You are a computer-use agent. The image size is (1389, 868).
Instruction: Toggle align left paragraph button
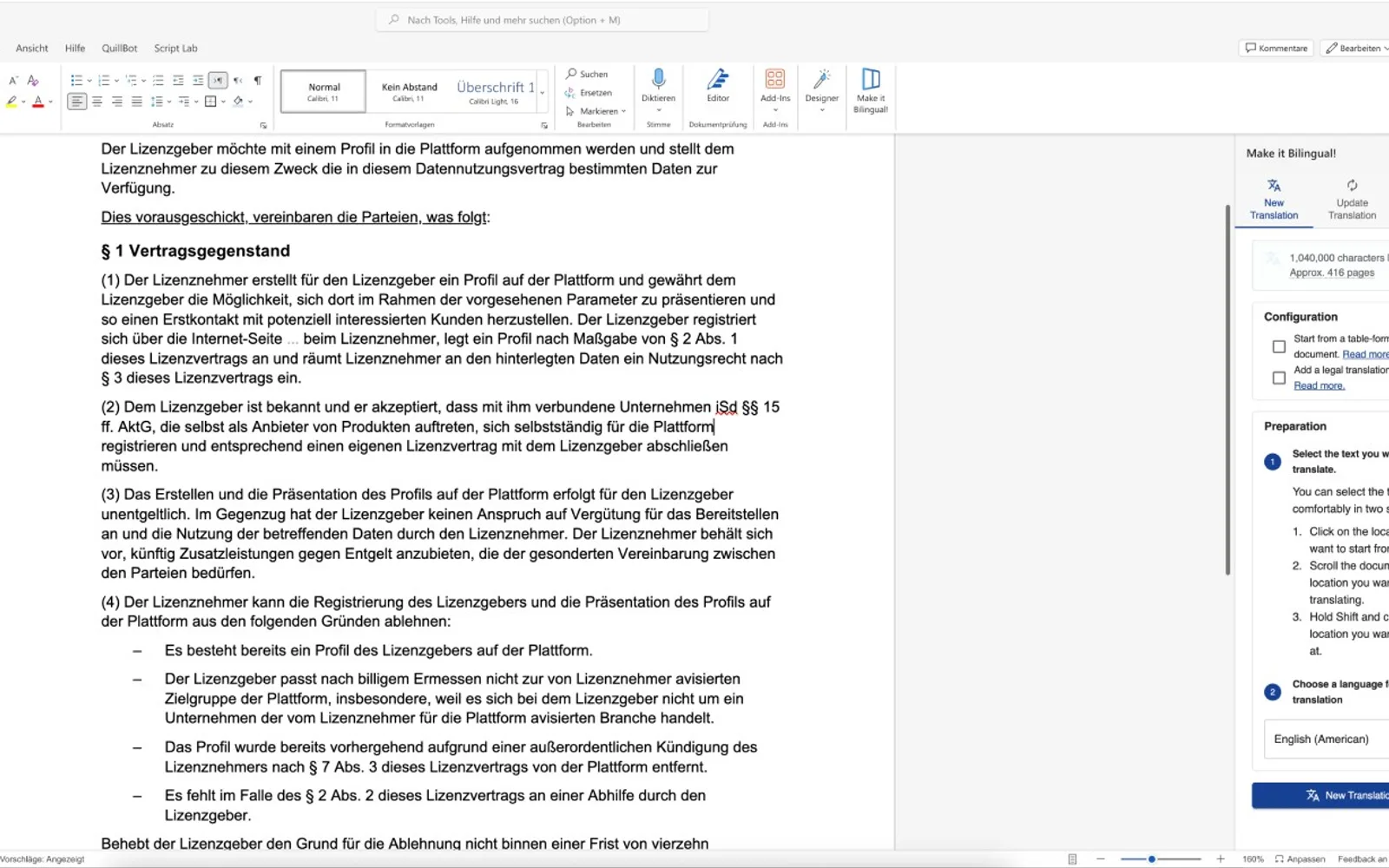[x=76, y=102]
